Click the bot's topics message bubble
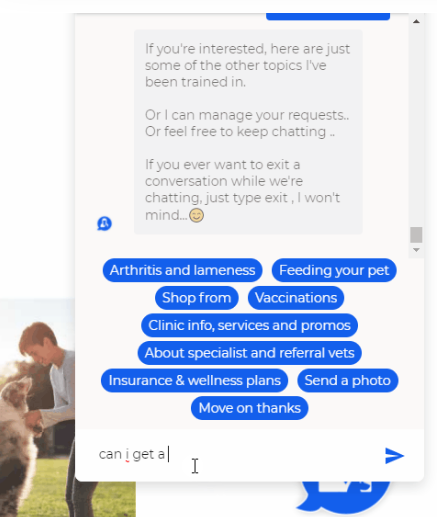437x517 pixels. (x=248, y=132)
